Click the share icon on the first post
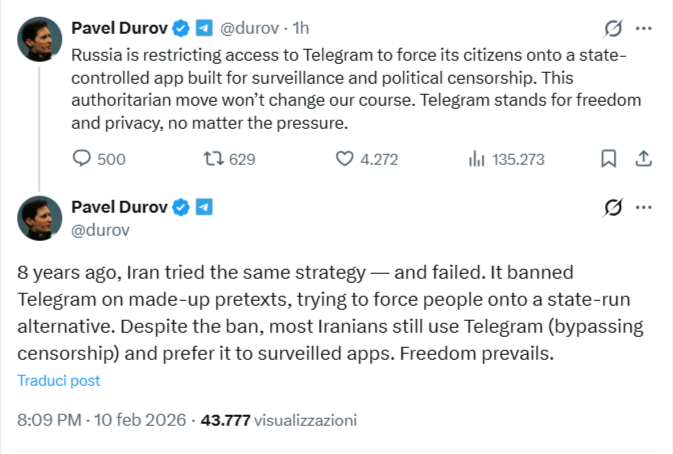Viewport: 673px width, 454px height. (x=644, y=158)
